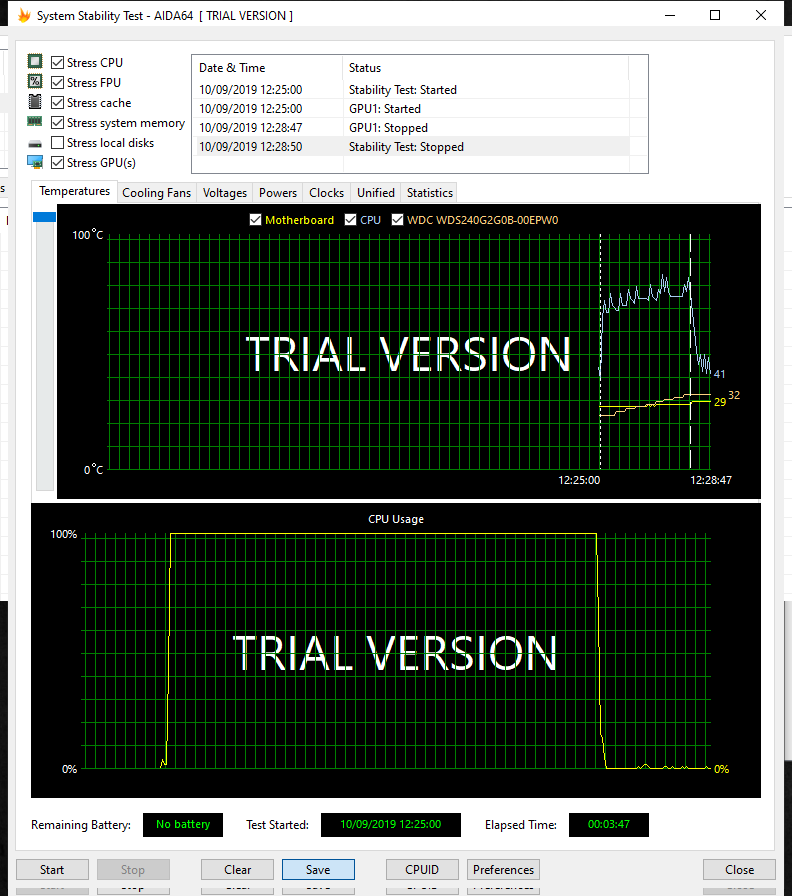Viewport: 792px width, 896px height.
Task: Disable the Stress CPU checkbox
Action: click(x=58, y=63)
